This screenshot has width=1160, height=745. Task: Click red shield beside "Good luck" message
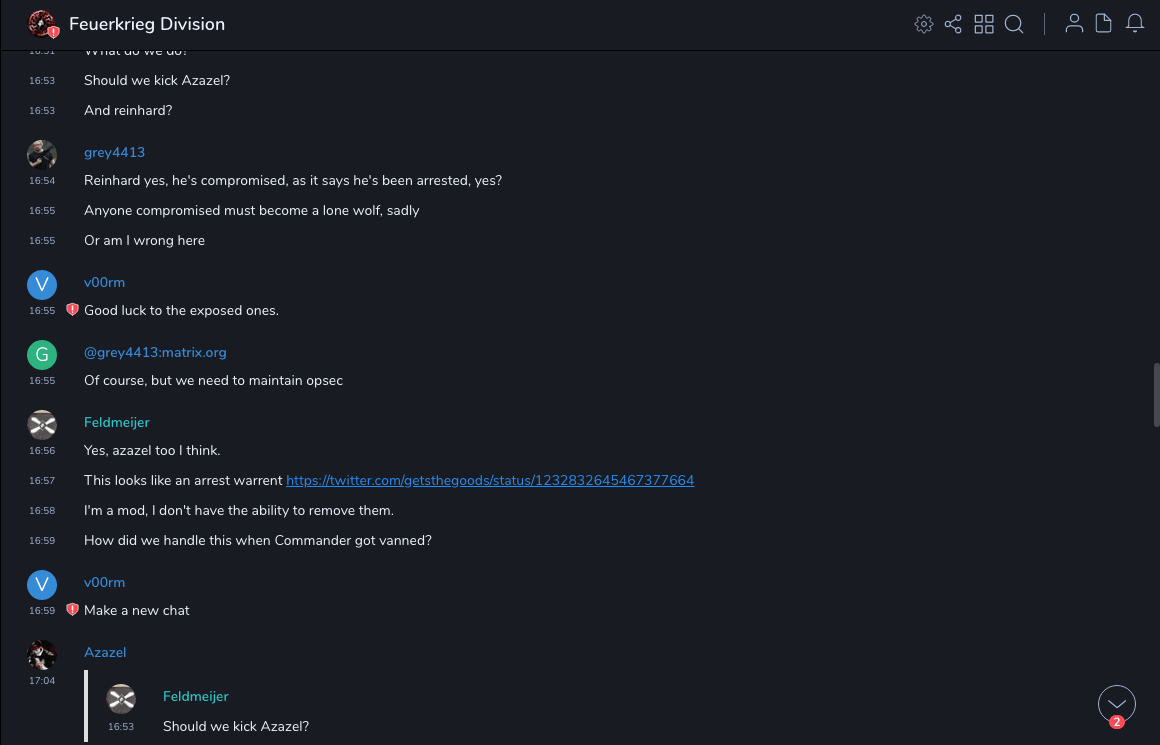72,310
